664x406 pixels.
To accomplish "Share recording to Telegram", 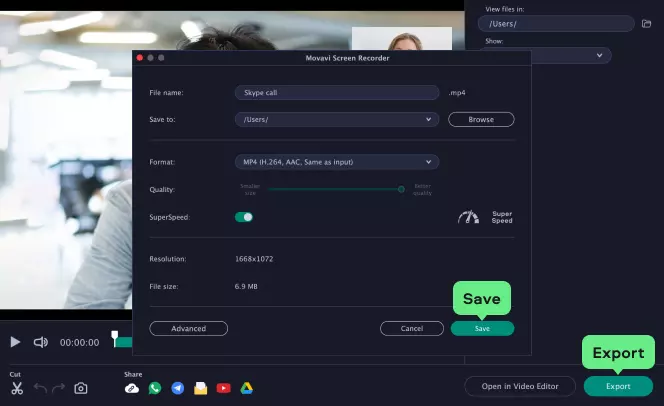I will click(x=178, y=388).
